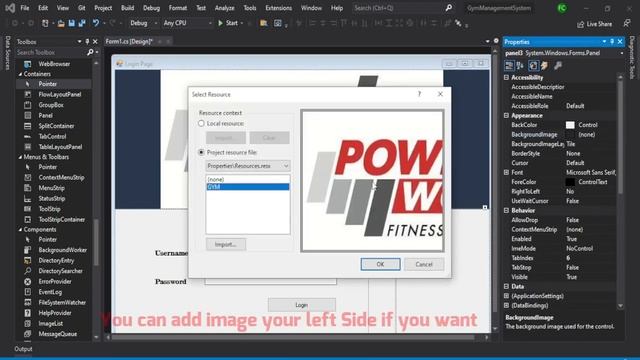Click the Visual Studio logo icon
Image resolution: width=640 pixels, height=360 pixels.
10,8
